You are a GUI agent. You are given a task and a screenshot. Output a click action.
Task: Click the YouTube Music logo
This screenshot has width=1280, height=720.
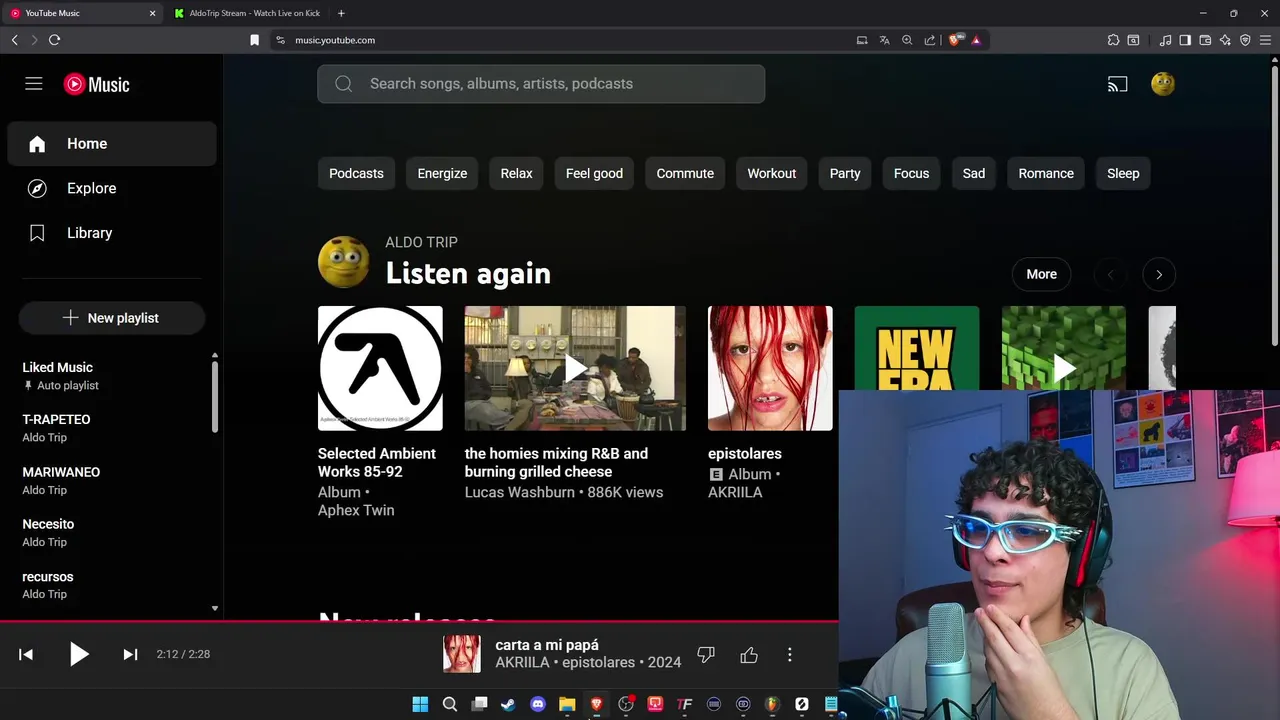click(x=97, y=85)
